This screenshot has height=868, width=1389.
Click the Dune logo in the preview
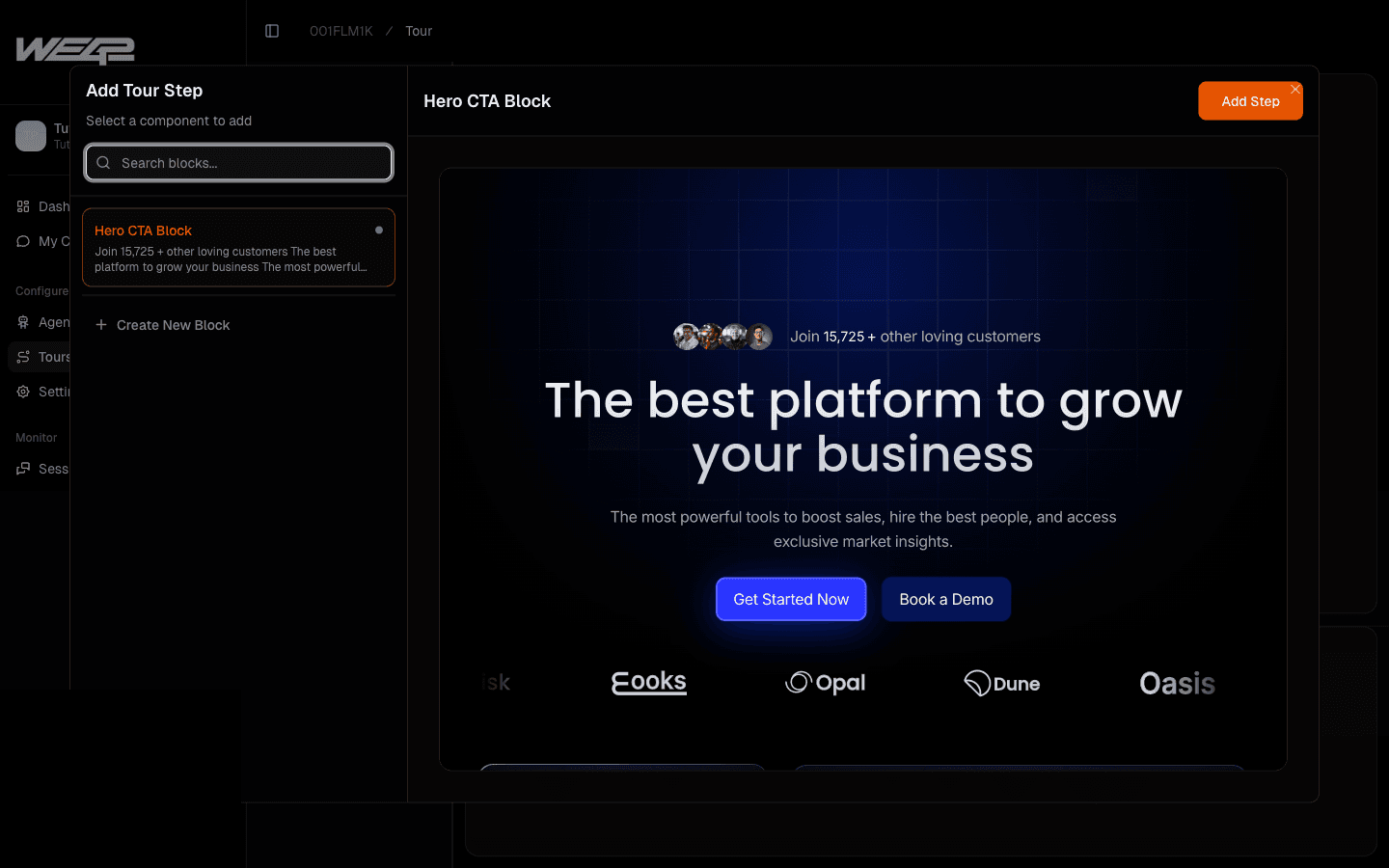[1002, 683]
